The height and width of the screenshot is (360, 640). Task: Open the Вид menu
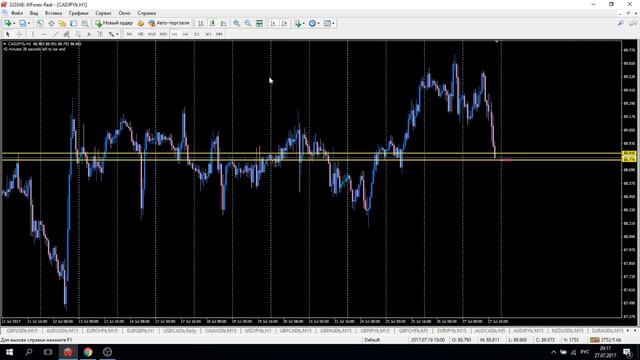(x=34, y=13)
